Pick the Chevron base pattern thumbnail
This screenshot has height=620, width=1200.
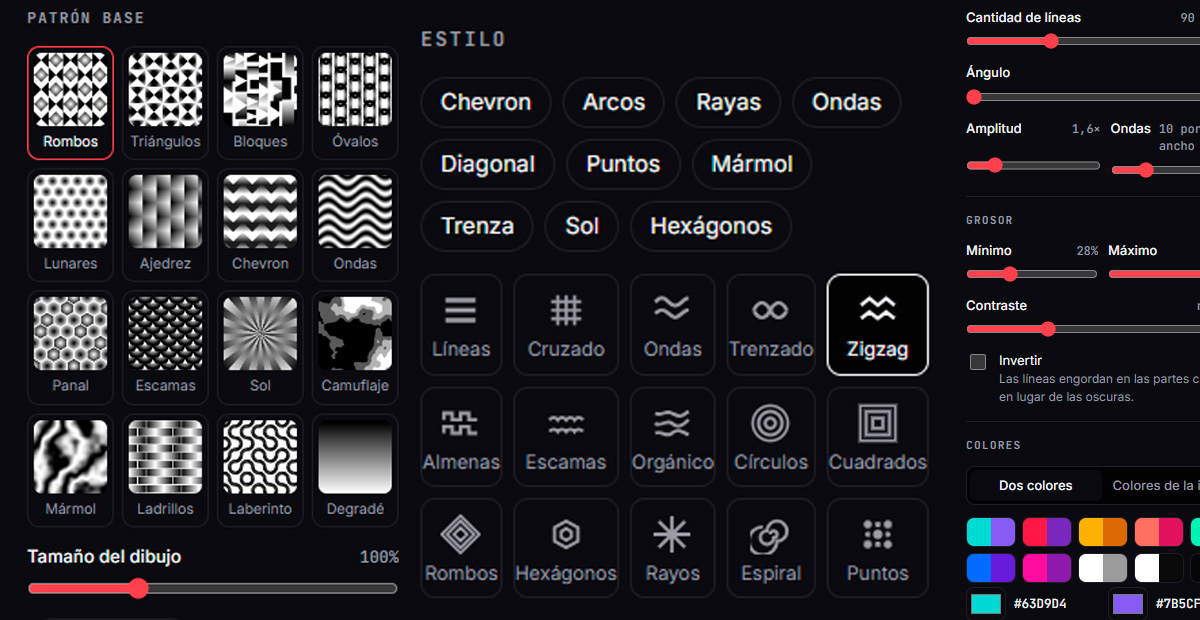coord(260,225)
